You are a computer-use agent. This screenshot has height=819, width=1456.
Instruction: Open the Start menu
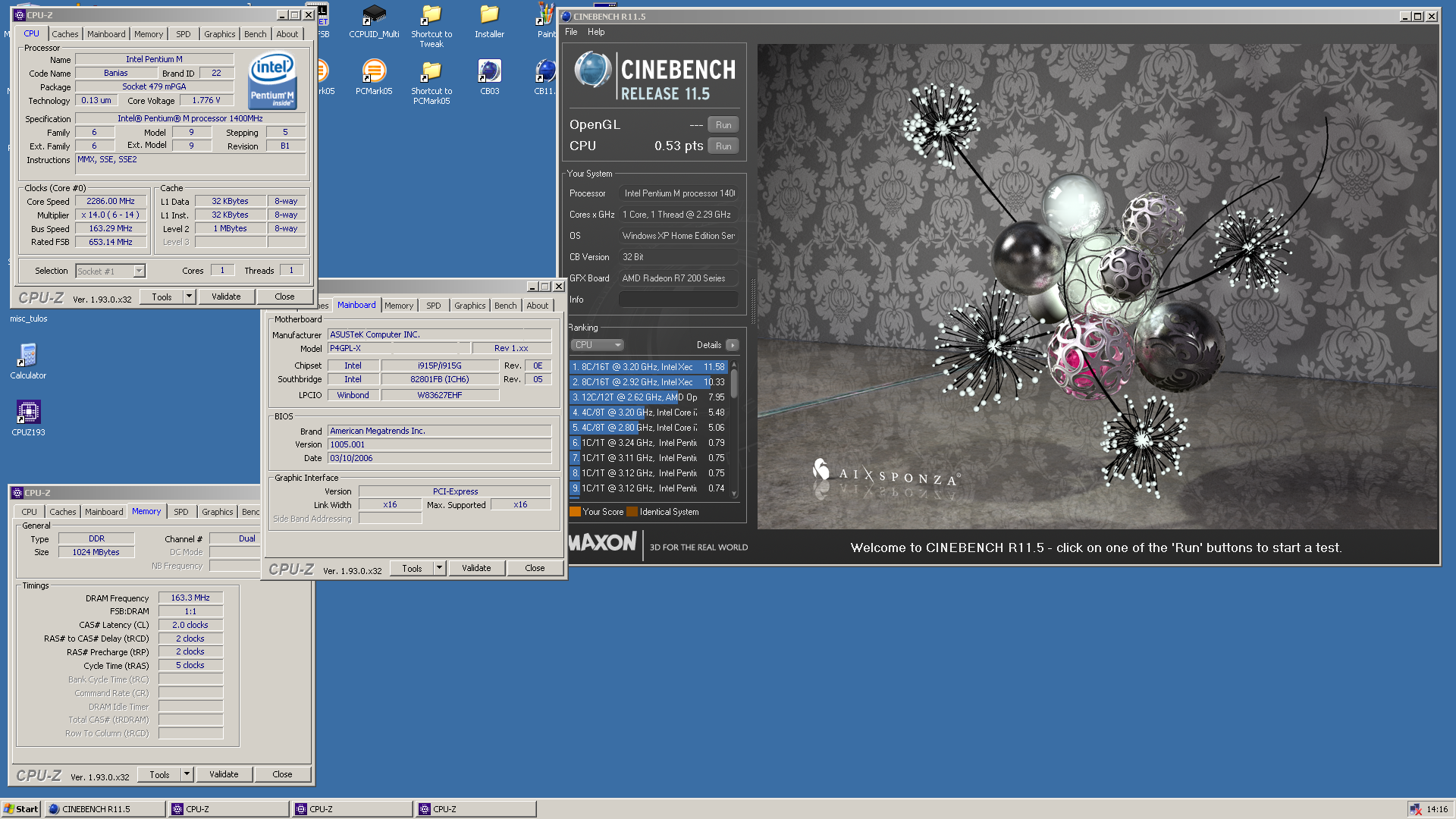pyautogui.click(x=21, y=809)
